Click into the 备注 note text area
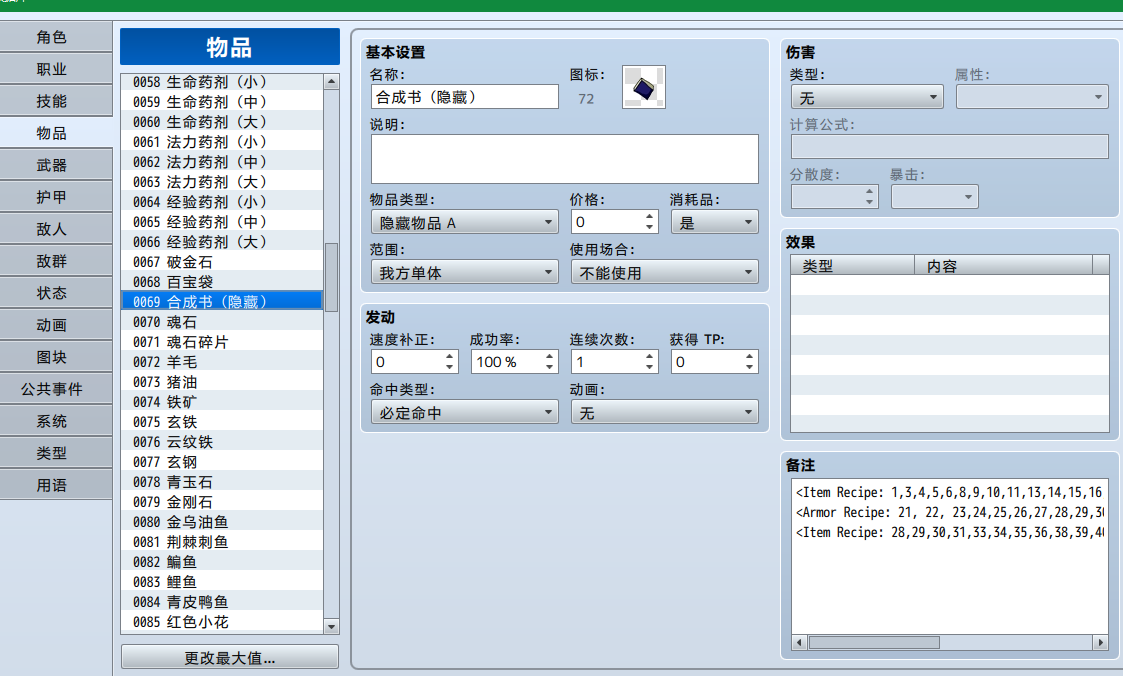The image size is (1123, 676). pyautogui.click(x=949, y=556)
